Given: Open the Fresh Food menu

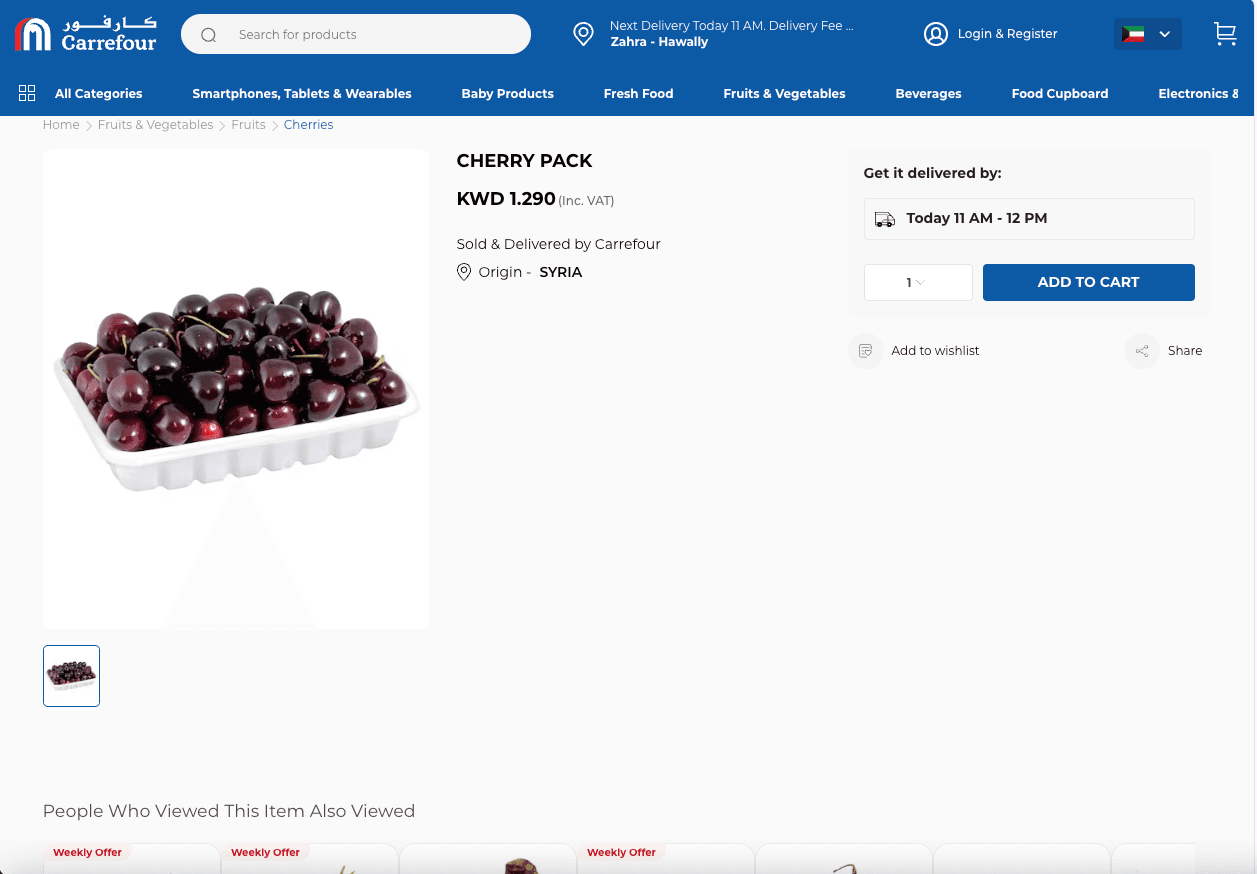Looking at the screenshot, I should tap(638, 94).
